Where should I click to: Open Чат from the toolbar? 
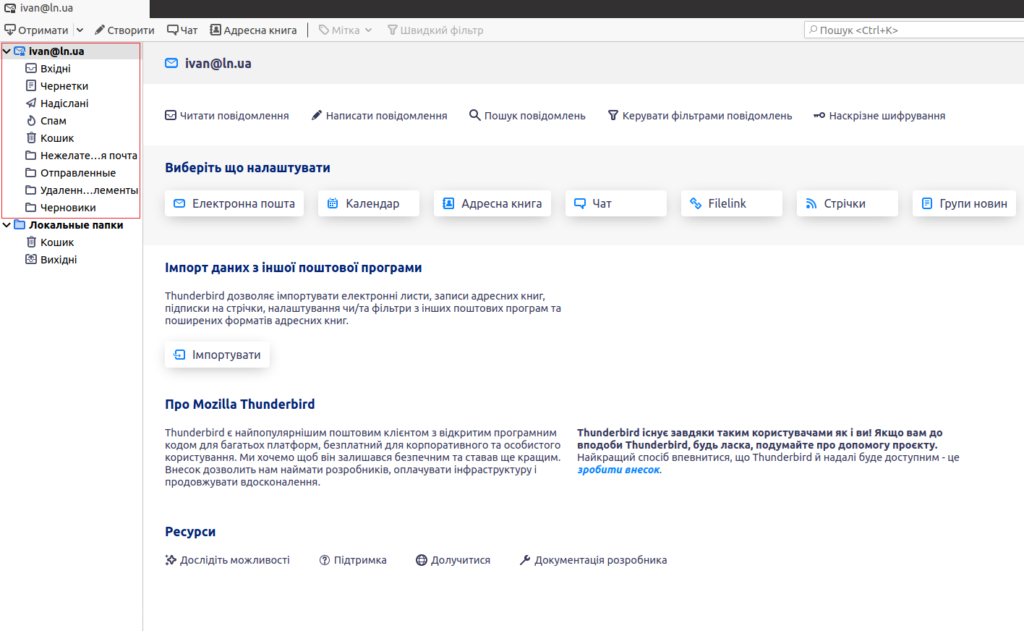pos(182,30)
